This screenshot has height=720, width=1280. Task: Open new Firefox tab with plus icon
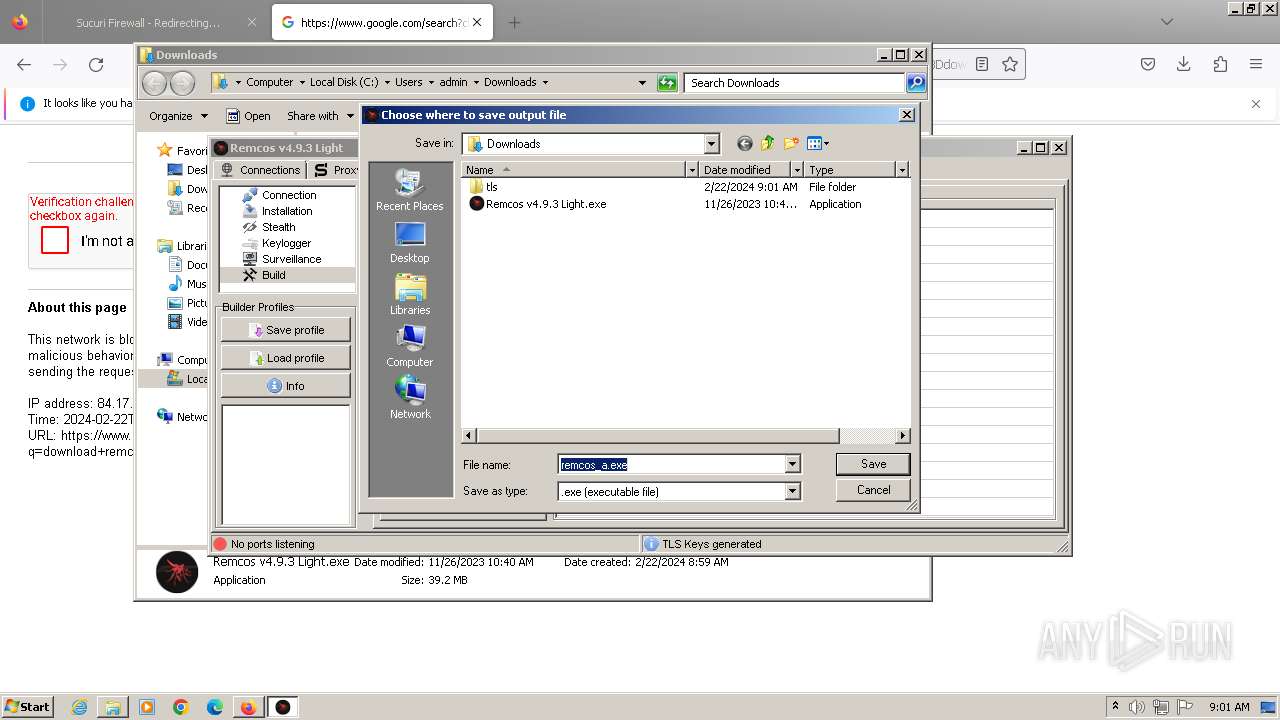[x=514, y=22]
